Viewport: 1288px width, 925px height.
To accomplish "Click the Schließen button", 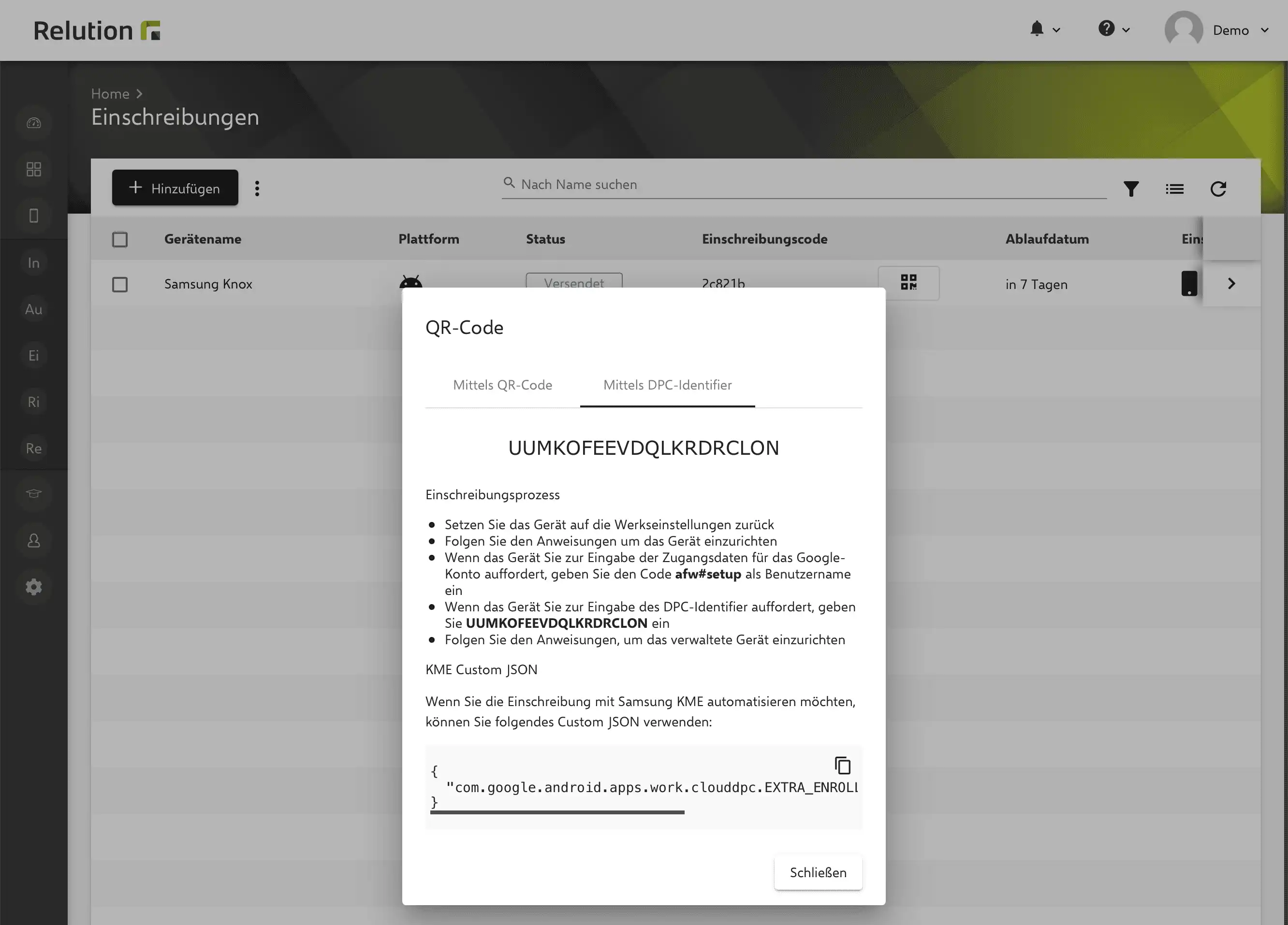I will pos(818,872).
